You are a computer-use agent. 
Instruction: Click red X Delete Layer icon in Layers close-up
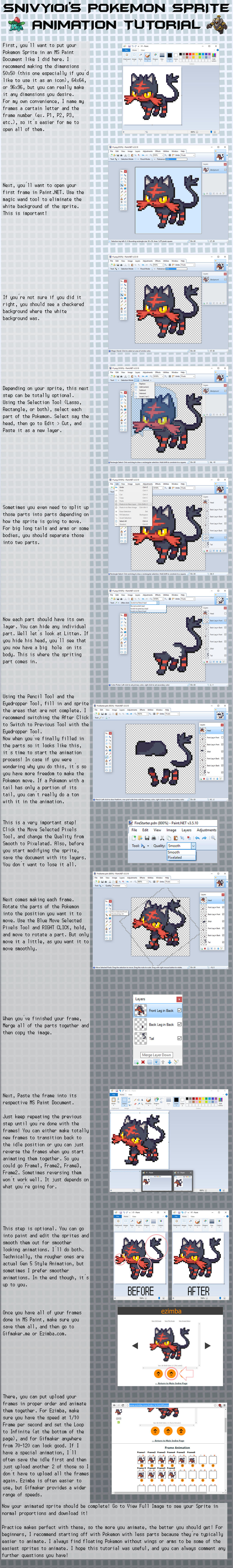pyautogui.click(x=143, y=1062)
